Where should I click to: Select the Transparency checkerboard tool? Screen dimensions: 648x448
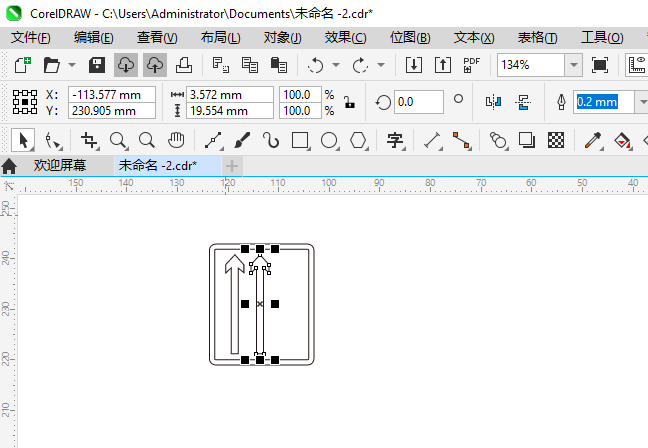556,141
